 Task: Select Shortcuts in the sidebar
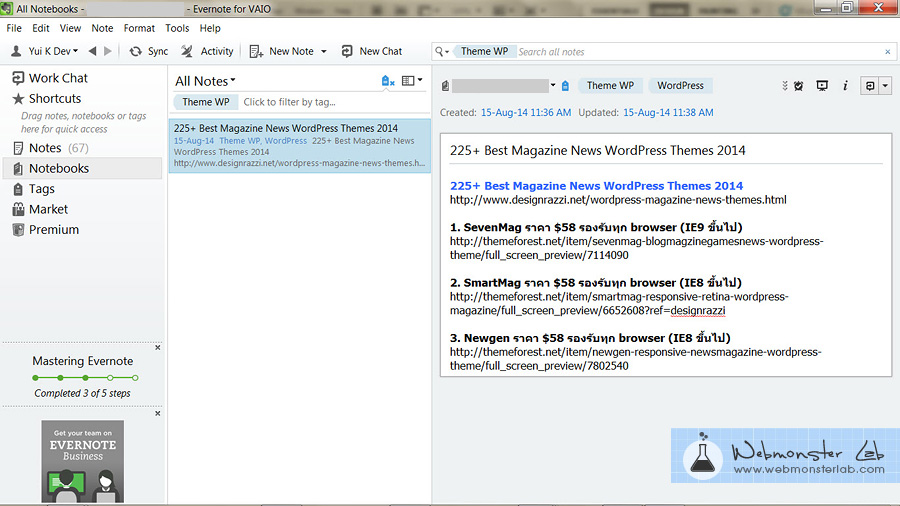coord(47,99)
